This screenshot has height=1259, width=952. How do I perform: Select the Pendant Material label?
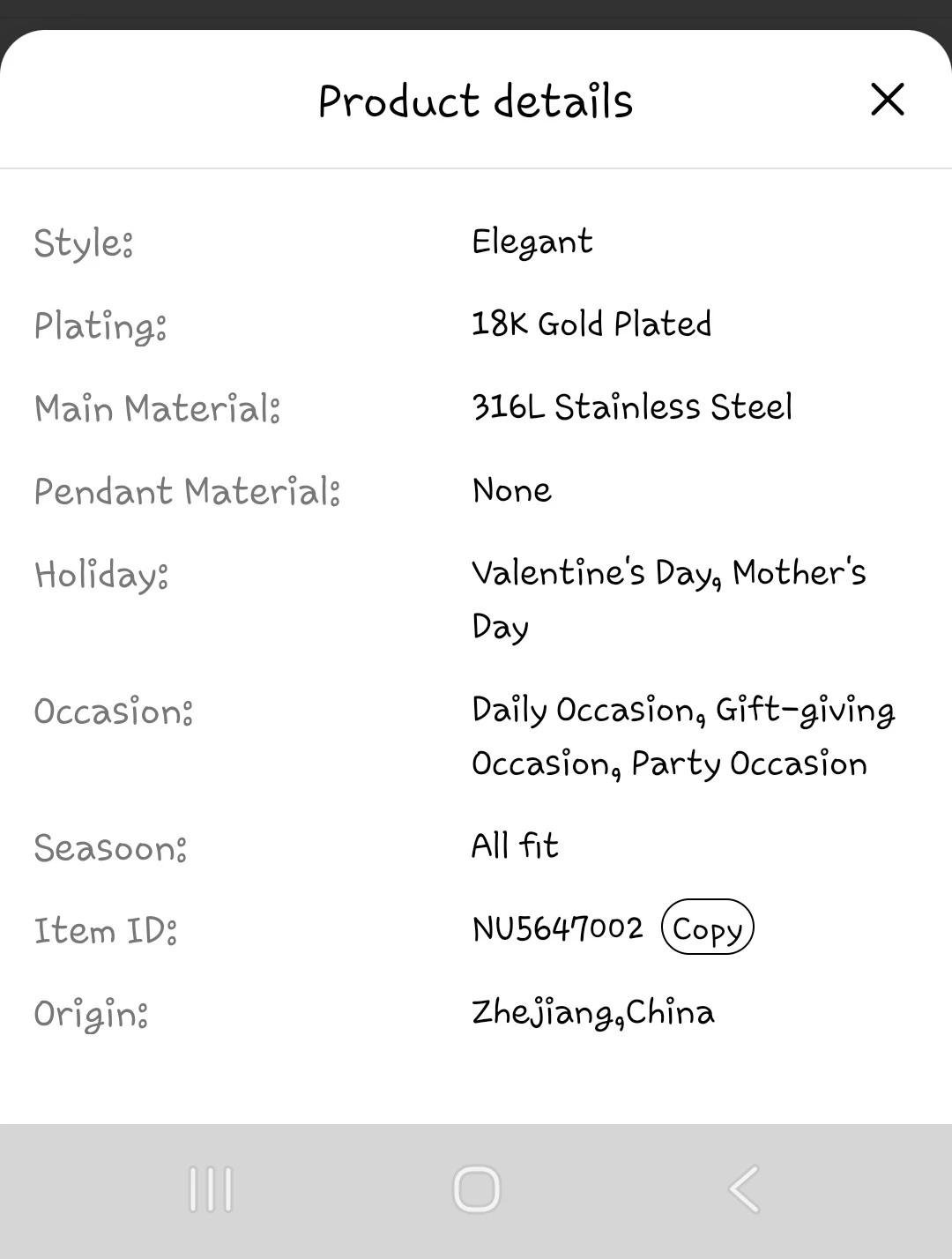187,491
